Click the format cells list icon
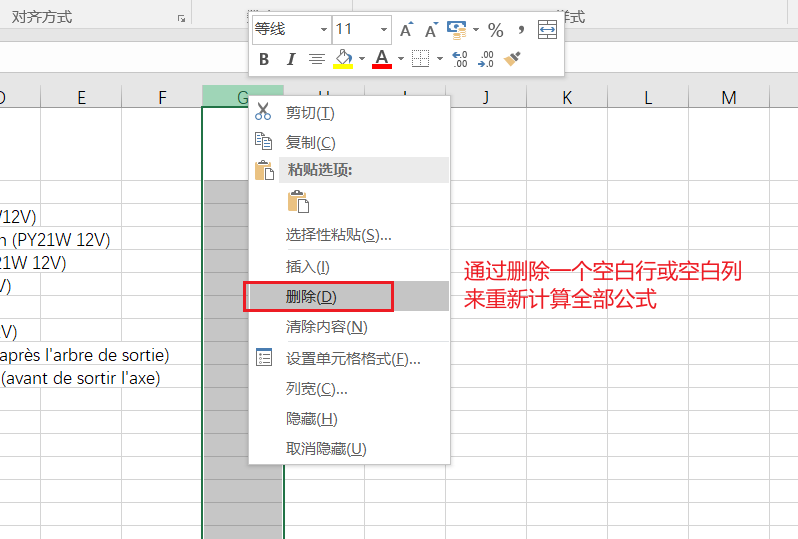Image resolution: width=798 pixels, height=539 pixels. pos(264,357)
